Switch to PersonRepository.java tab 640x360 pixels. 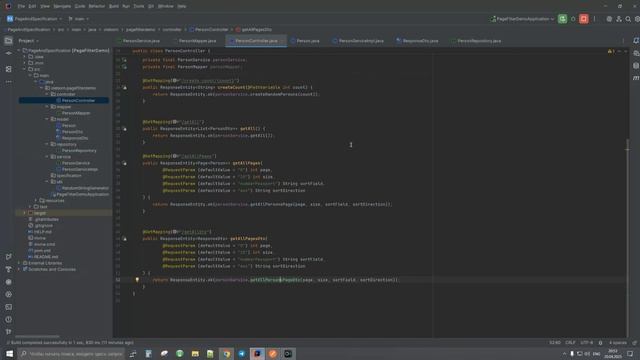click(476, 41)
